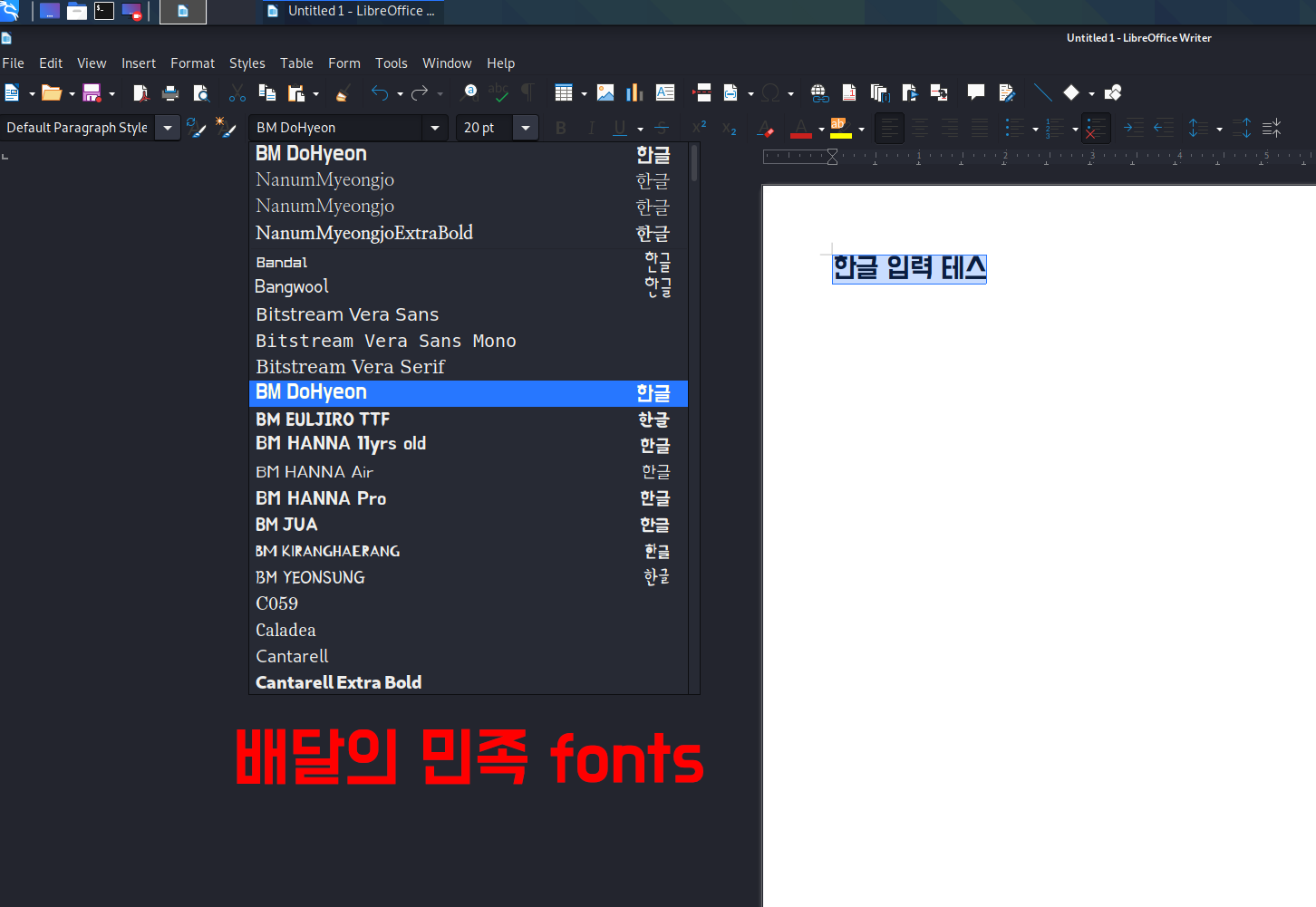Image resolution: width=1316 pixels, height=907 pixels.
Task: Open the Format menu
Action: coord(192,63)
